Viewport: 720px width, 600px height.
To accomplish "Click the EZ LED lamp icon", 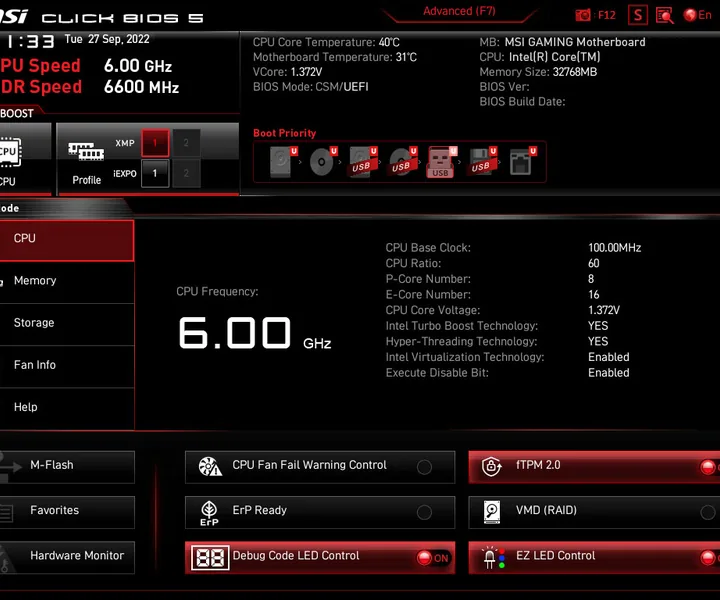I will 492,558.
